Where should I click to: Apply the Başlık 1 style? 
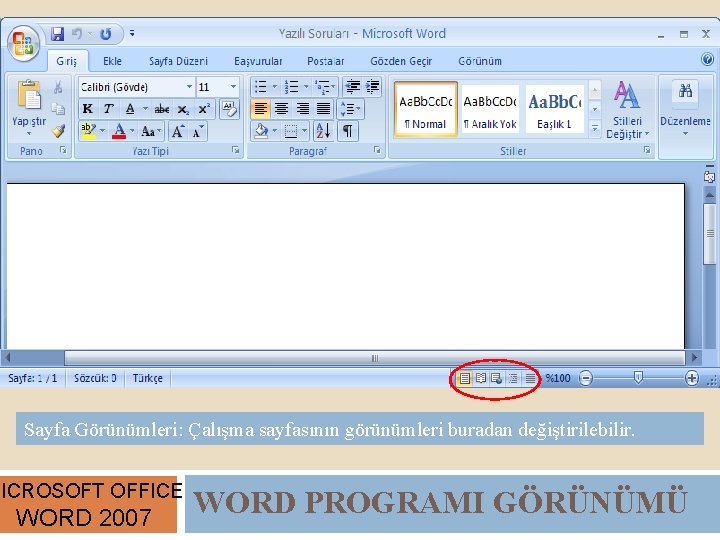[555, 109]
